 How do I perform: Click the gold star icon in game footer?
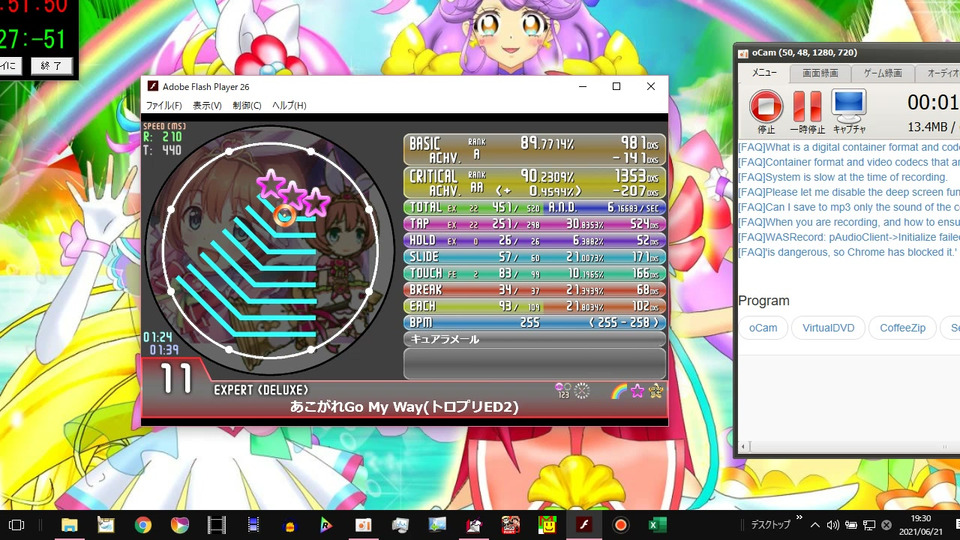[655, 391]
